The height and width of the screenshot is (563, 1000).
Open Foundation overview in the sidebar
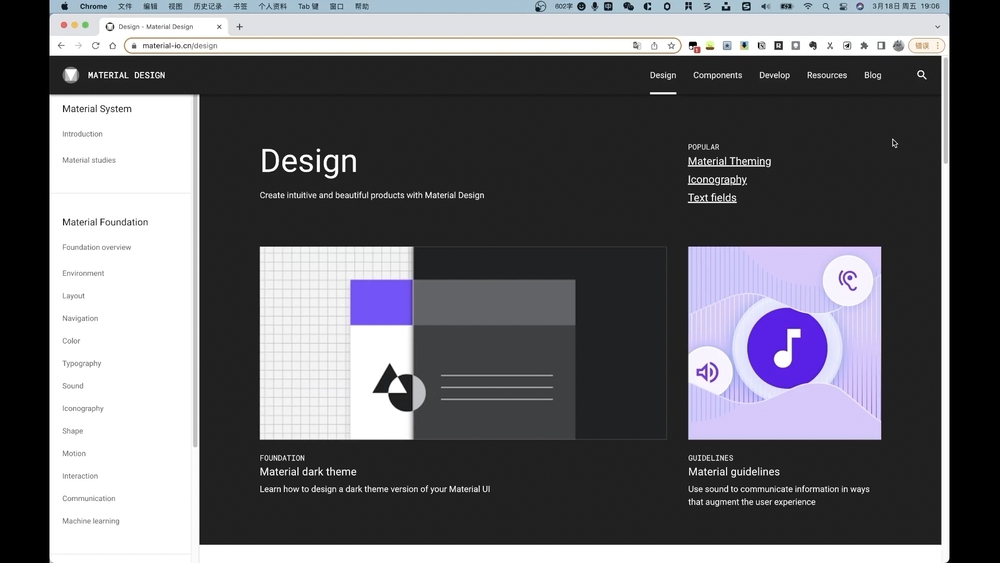(x=96, y=247)
